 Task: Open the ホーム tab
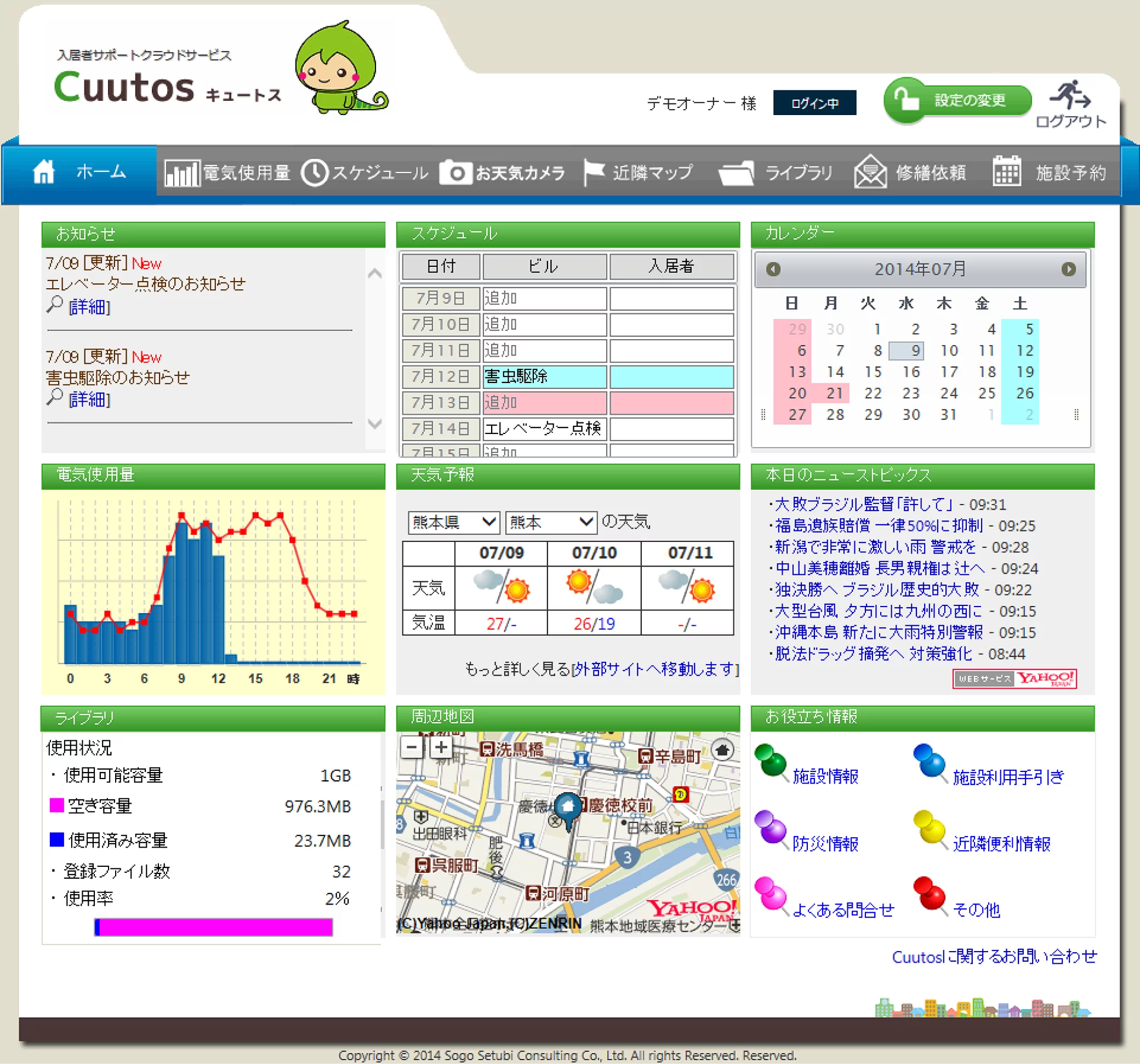(79, 172)
